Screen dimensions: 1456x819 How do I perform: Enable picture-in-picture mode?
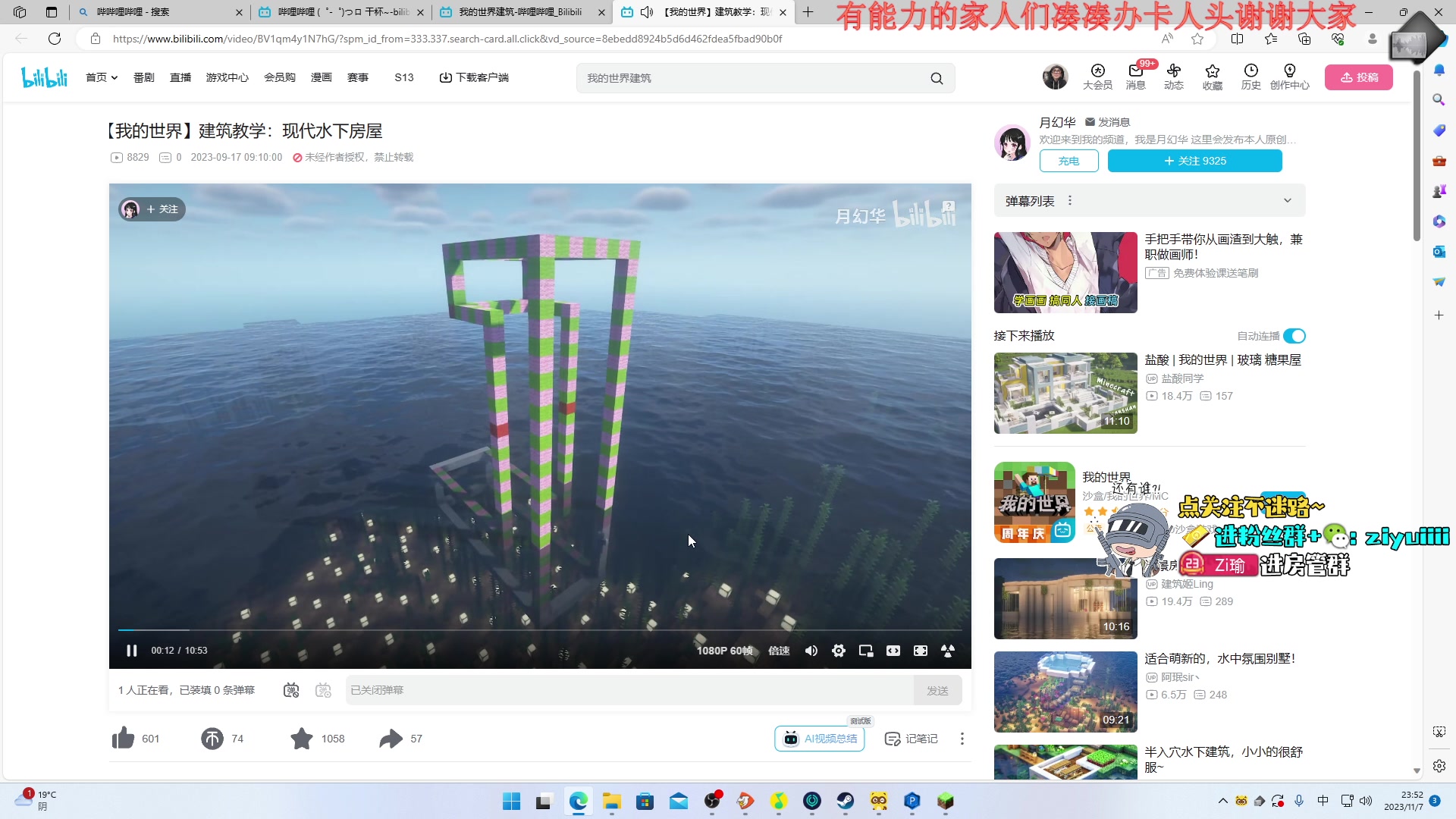(866, 651)
